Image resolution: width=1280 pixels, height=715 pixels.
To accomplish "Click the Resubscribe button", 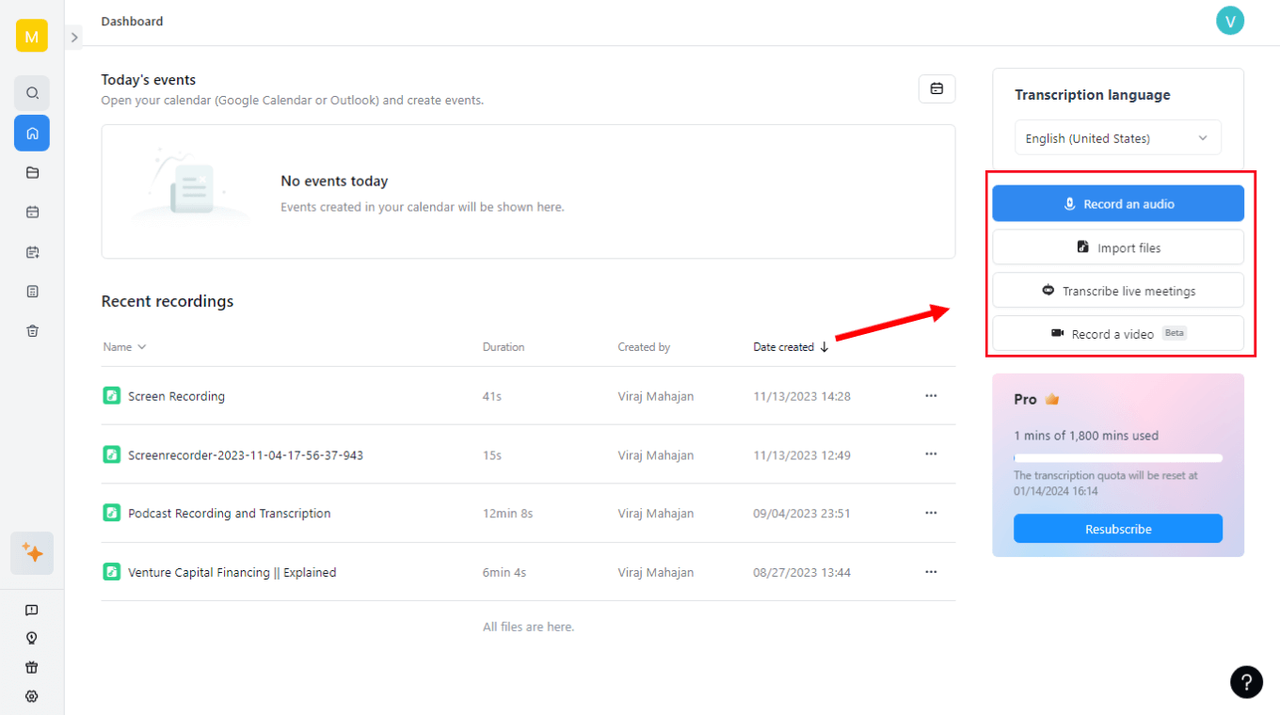I will pyautogui.click(x=1118, y=529).
